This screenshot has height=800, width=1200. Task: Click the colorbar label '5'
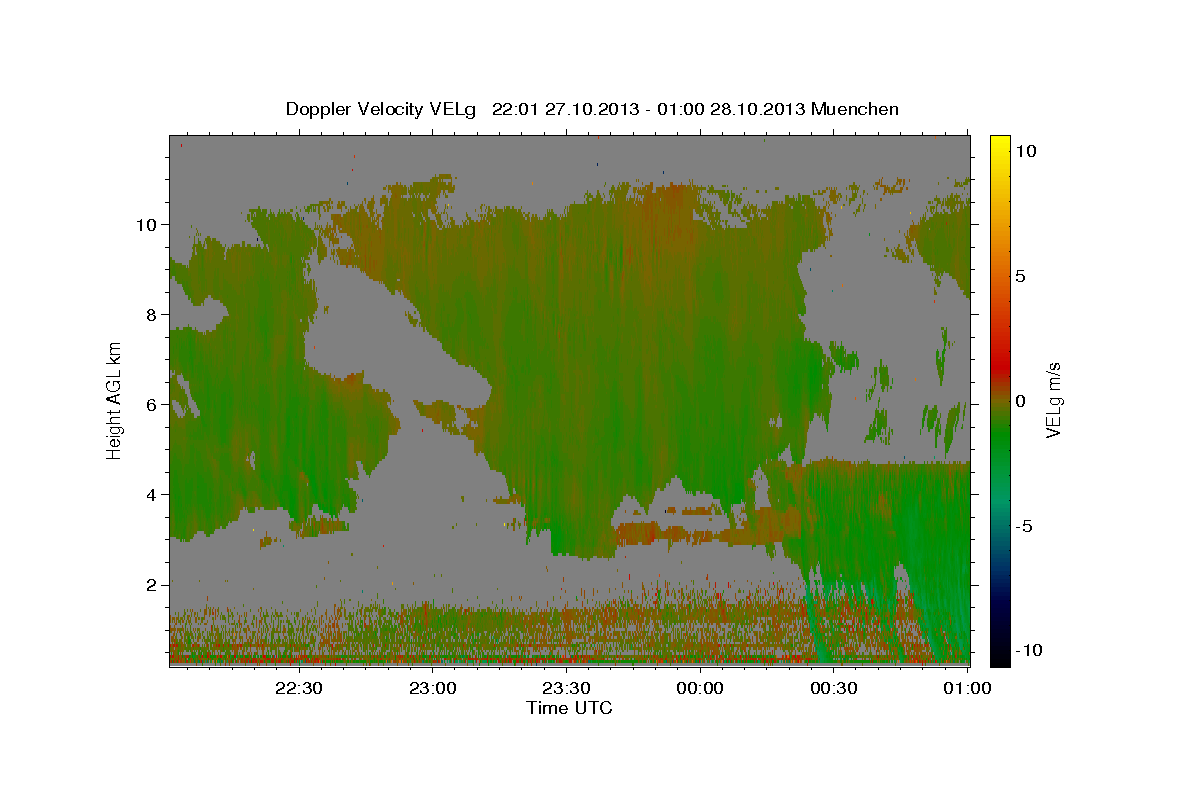[1021, 275]
